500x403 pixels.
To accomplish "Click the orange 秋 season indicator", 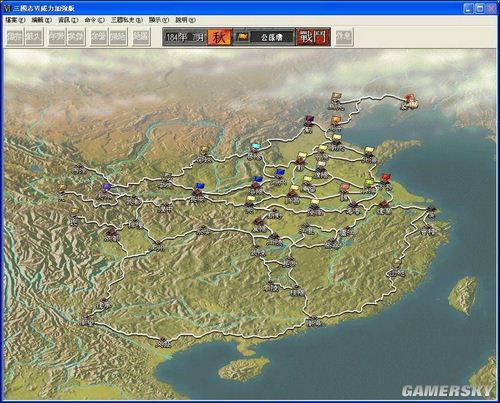I will (219, 37).
